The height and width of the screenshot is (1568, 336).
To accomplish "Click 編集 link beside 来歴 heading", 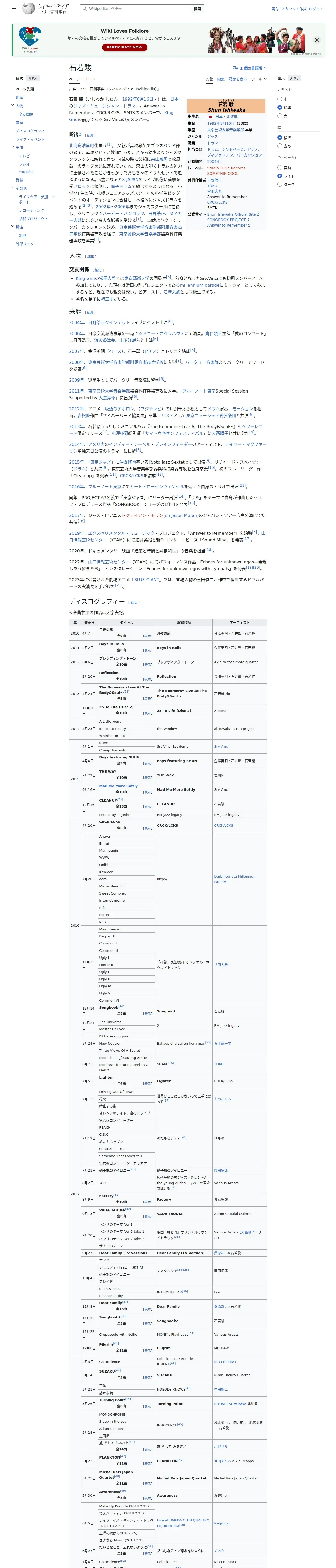I will click(x=91, y=312).
